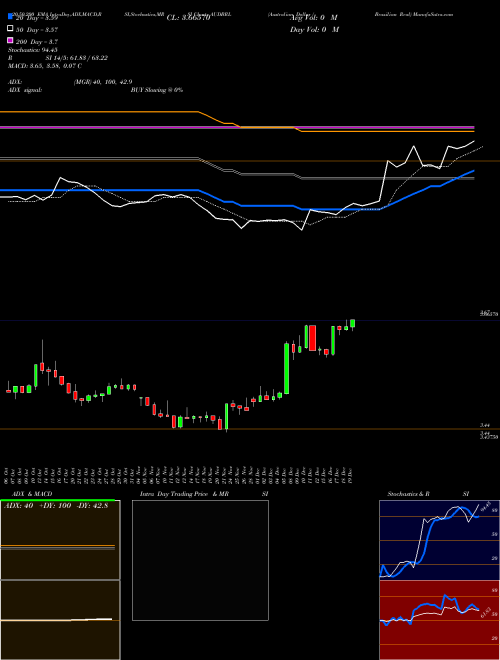
Task: Click the 'Stochastics & R' panel title
Action: point(408,494)
